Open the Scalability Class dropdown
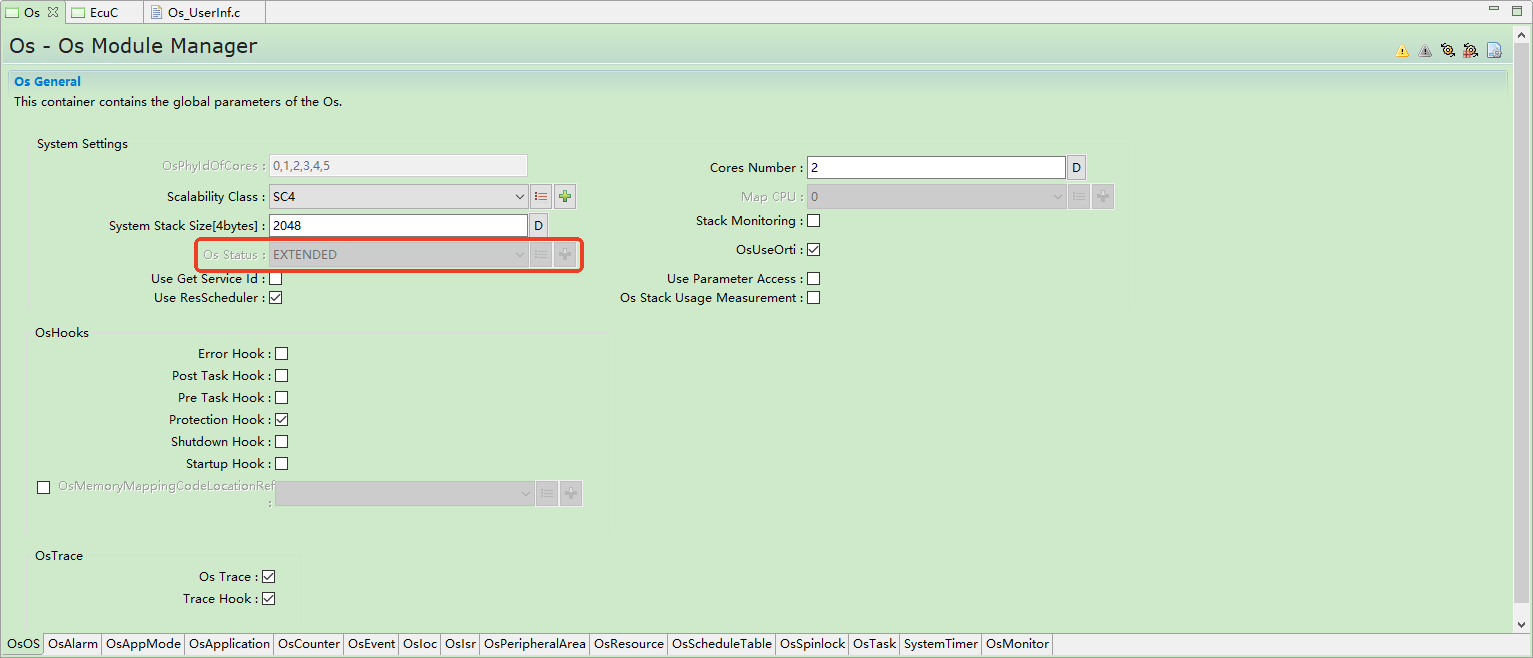The image size is (1533, 658). pyautogui.click(x=519, y=197)
